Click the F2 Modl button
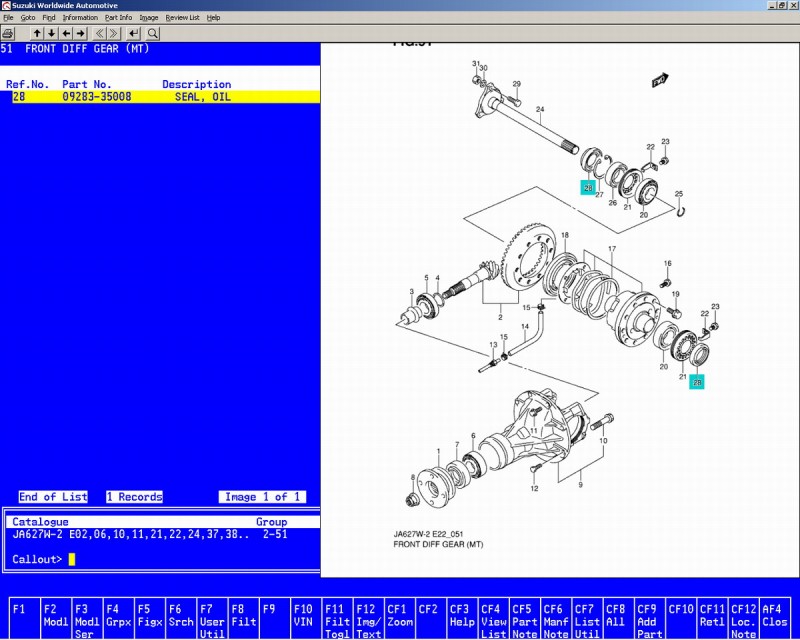The height and width of the screenshot is (640, 800). tap(56, 618)
